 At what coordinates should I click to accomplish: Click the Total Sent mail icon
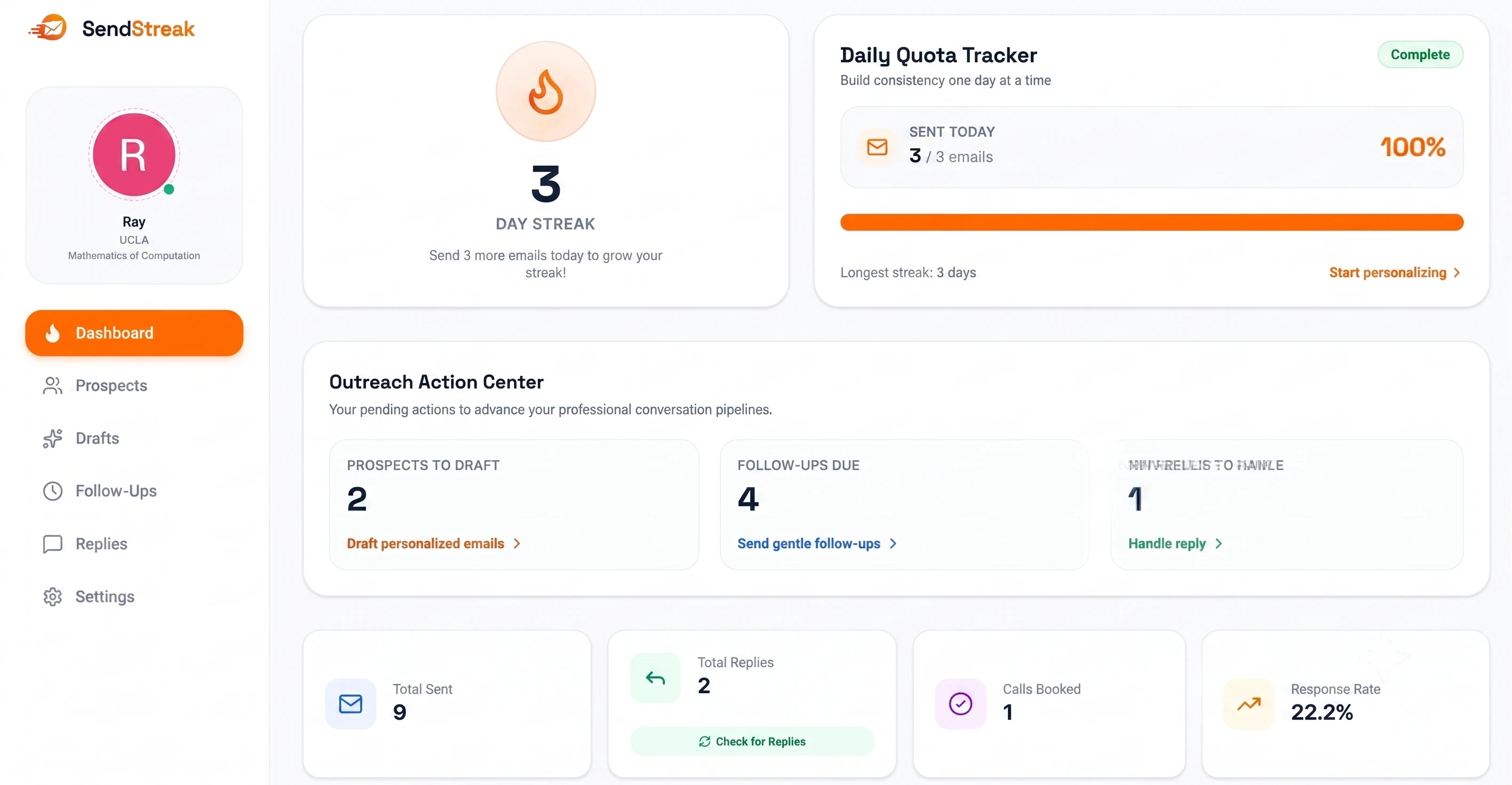click(x=351, y=703)
